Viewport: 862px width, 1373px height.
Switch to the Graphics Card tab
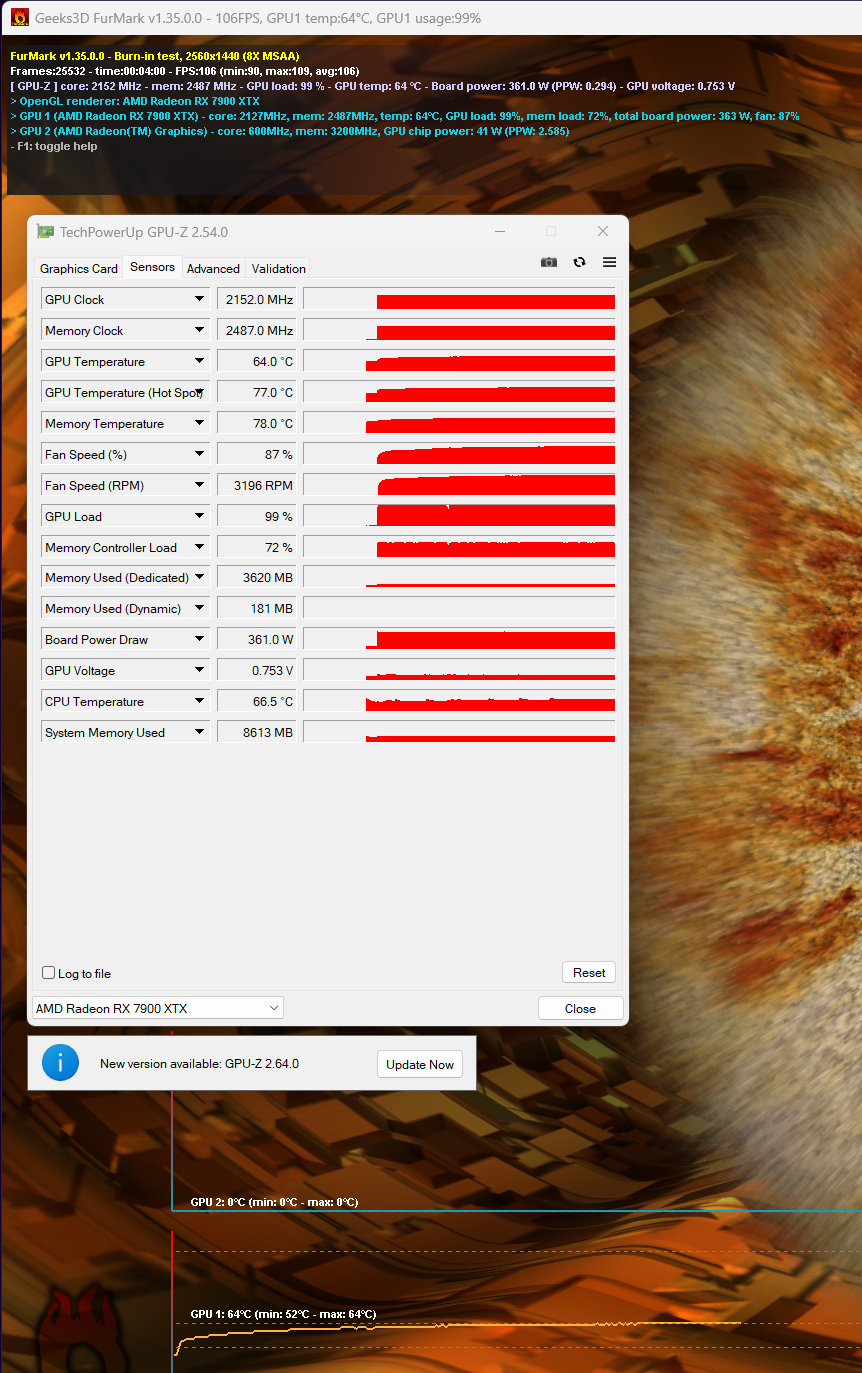coord(79,268)
